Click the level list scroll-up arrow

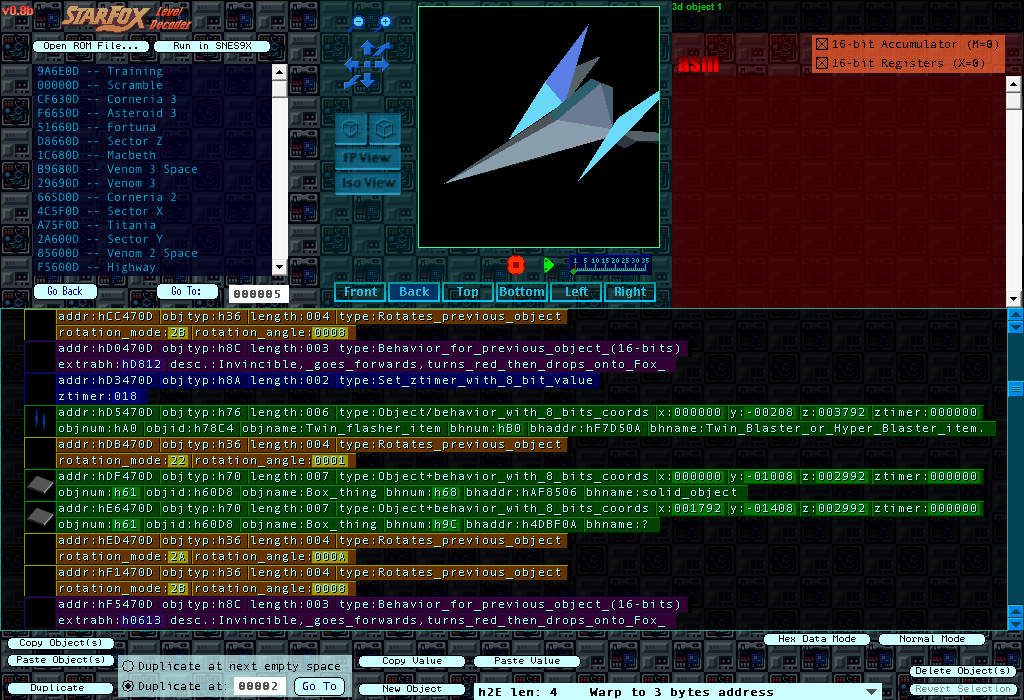click(280, 72)
